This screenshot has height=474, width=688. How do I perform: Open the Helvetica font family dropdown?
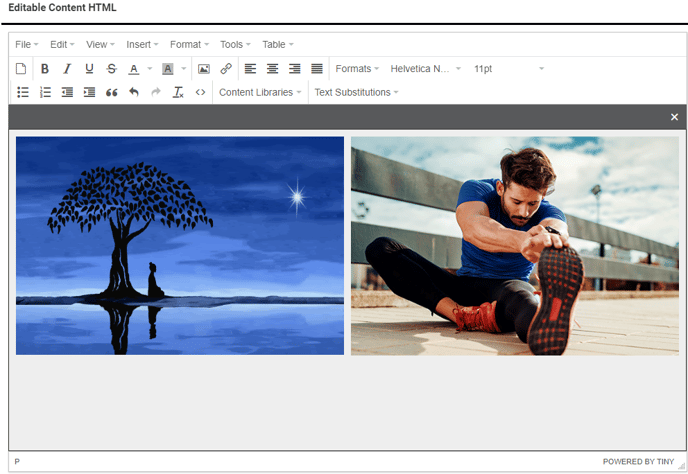425,69
